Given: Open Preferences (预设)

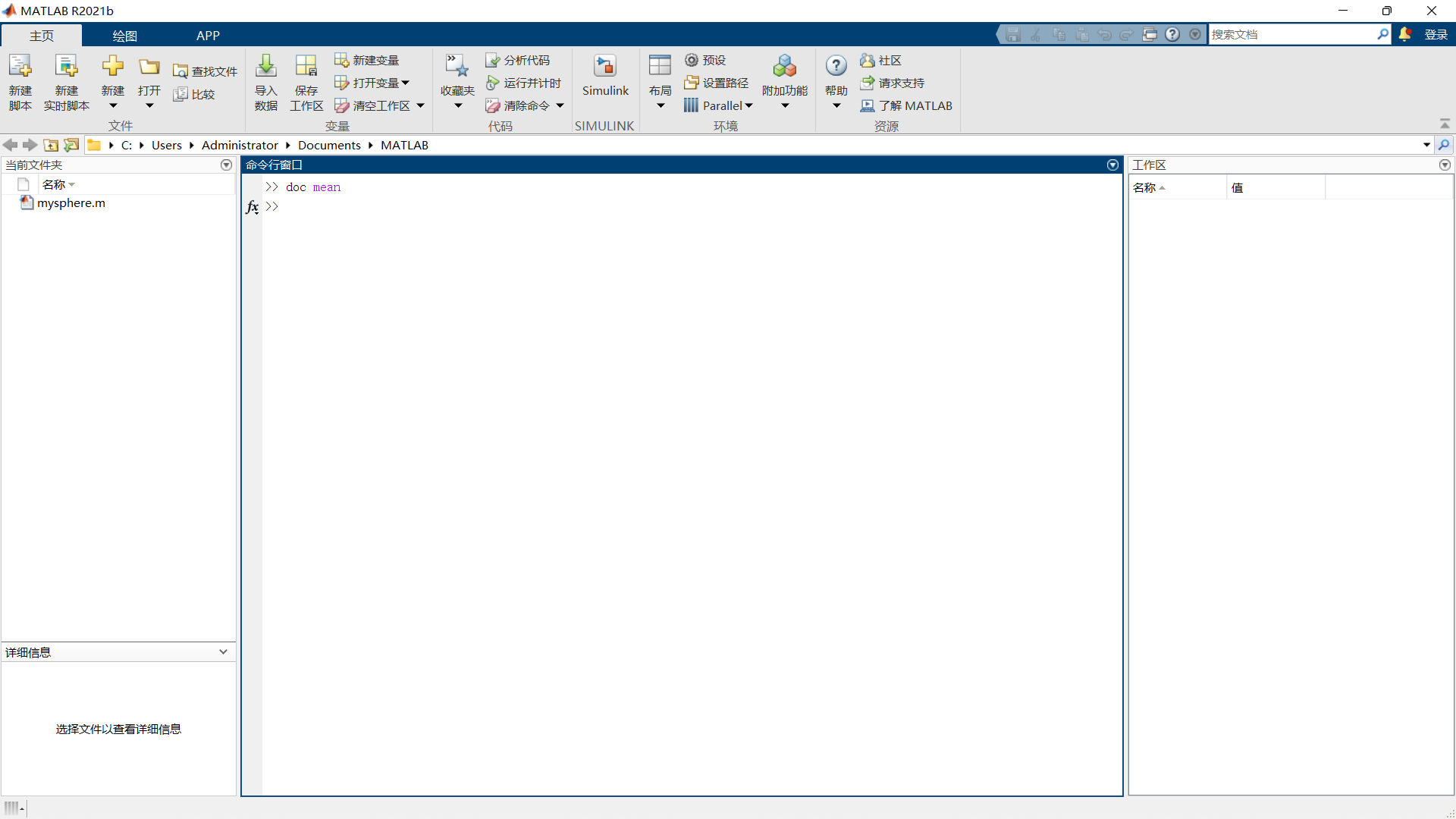Looking at the screenshot, I should coord(705,60).
